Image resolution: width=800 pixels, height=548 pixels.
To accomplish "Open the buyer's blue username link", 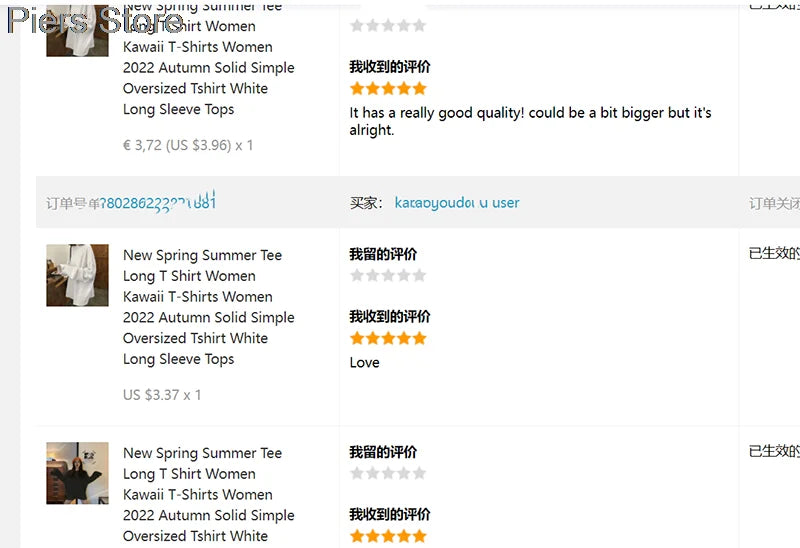I will pos(457,203).
